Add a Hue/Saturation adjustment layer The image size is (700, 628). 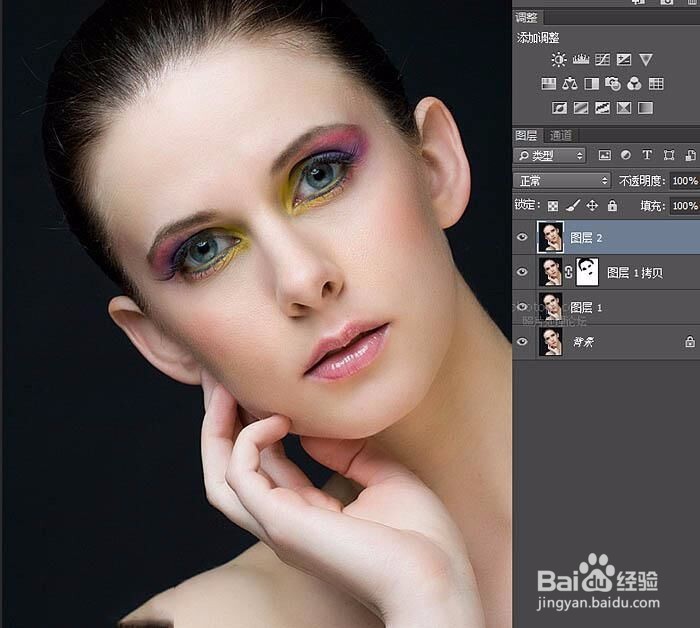pos(549,83)
